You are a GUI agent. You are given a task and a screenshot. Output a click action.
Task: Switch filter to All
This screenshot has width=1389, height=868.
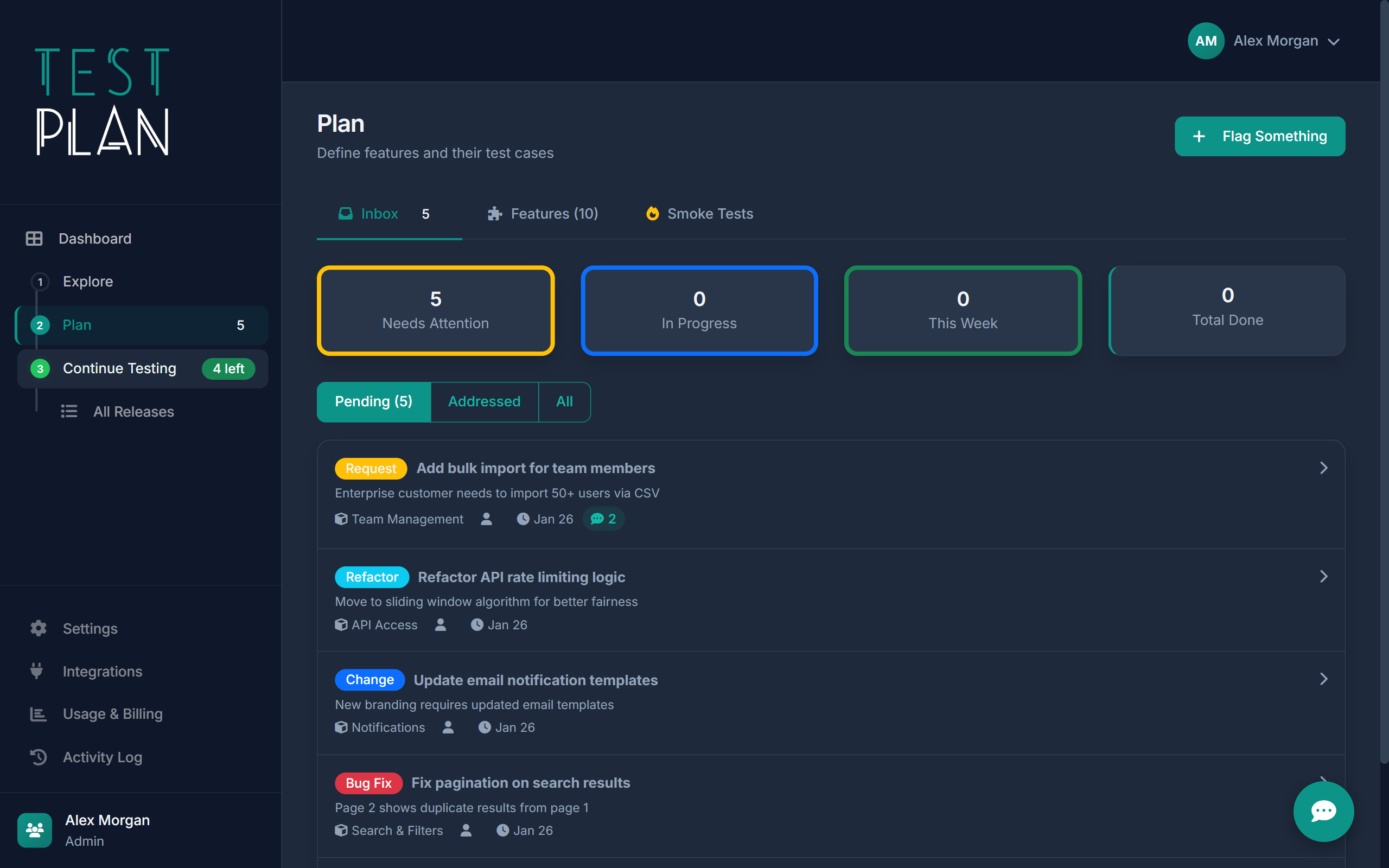pos(564,401)
